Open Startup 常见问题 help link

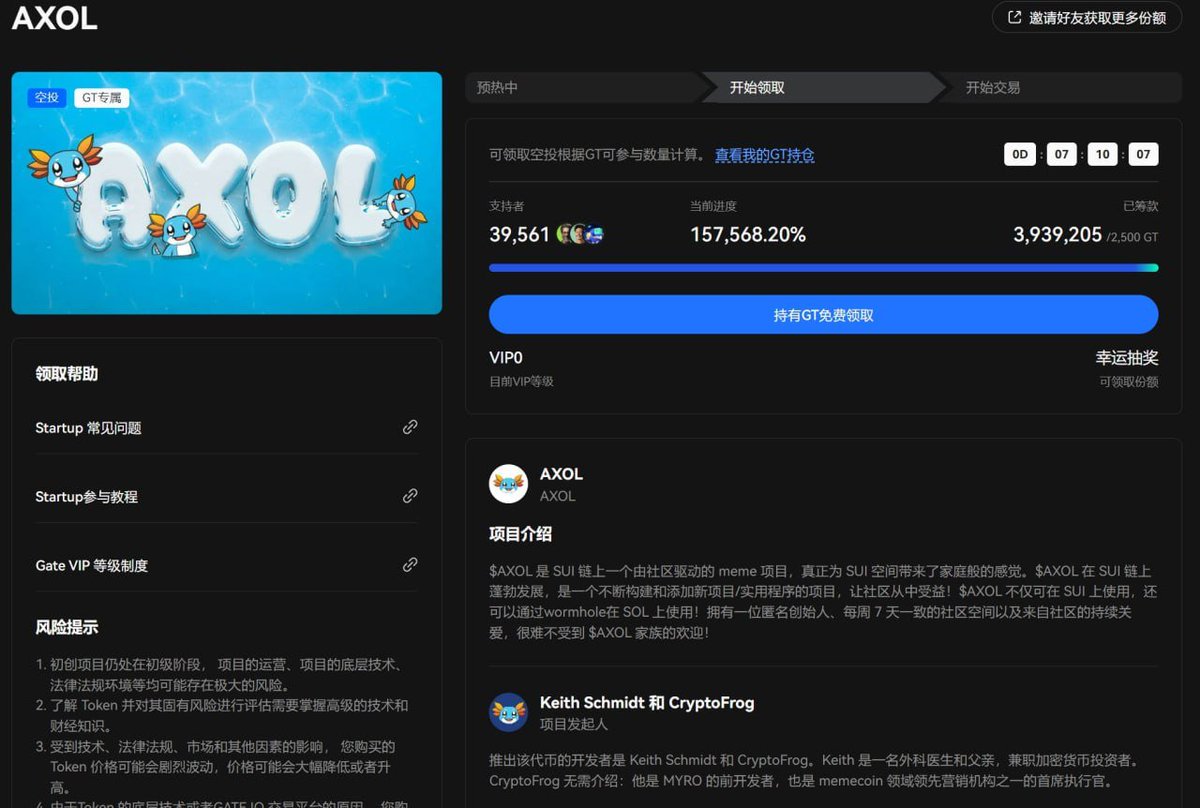pyautogui.click(x=88, y=428)
